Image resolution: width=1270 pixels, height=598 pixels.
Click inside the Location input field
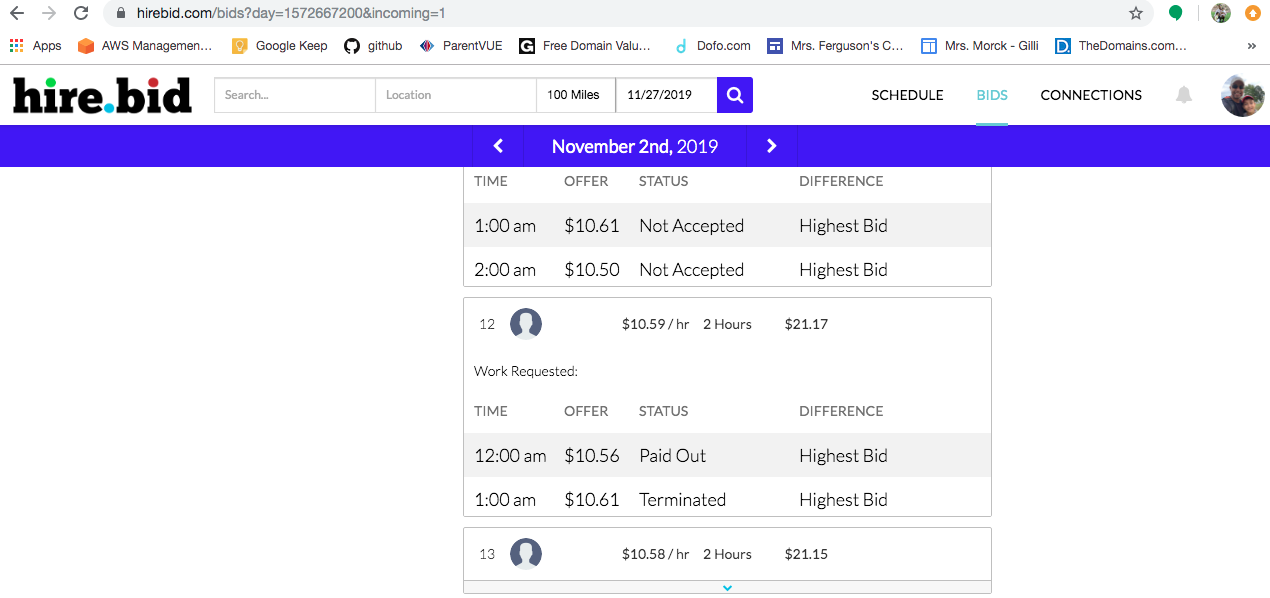455,95
